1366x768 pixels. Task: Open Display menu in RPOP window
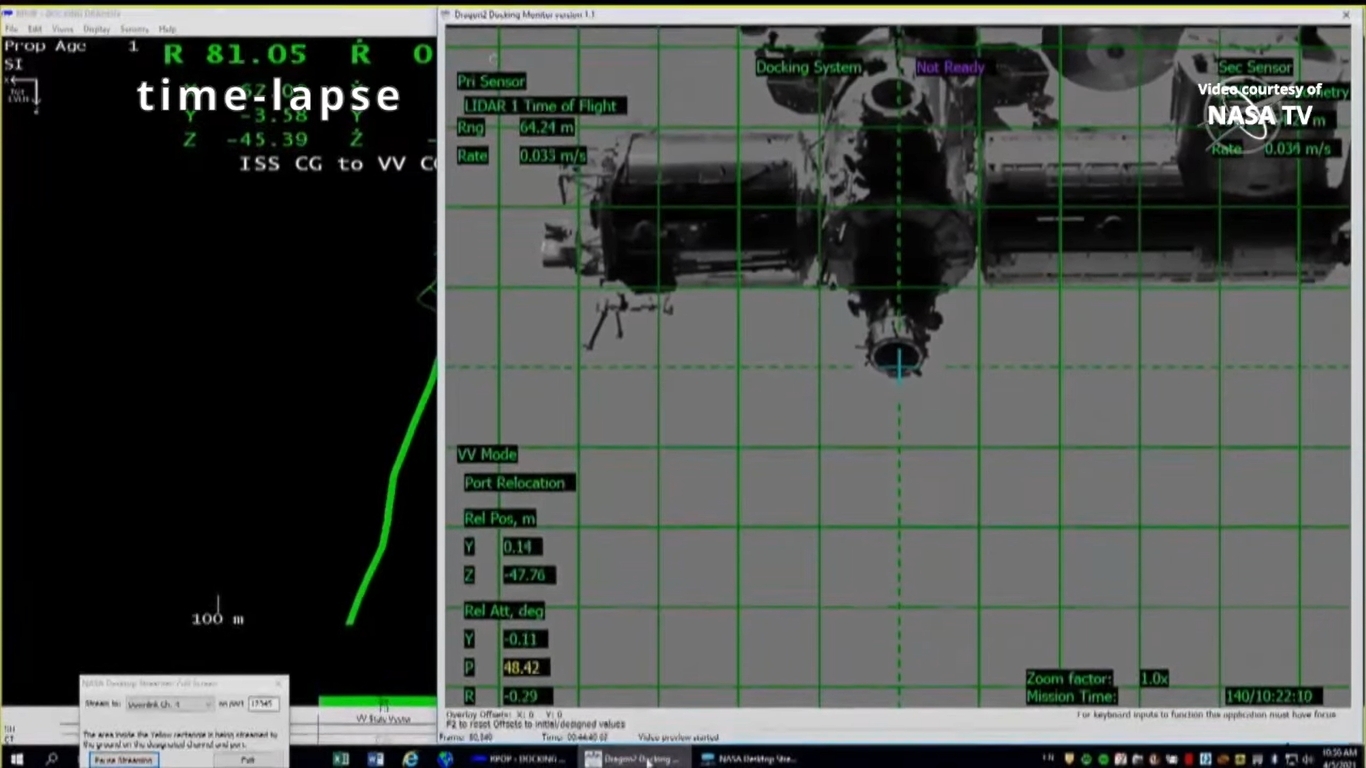[x=97, y=29]
